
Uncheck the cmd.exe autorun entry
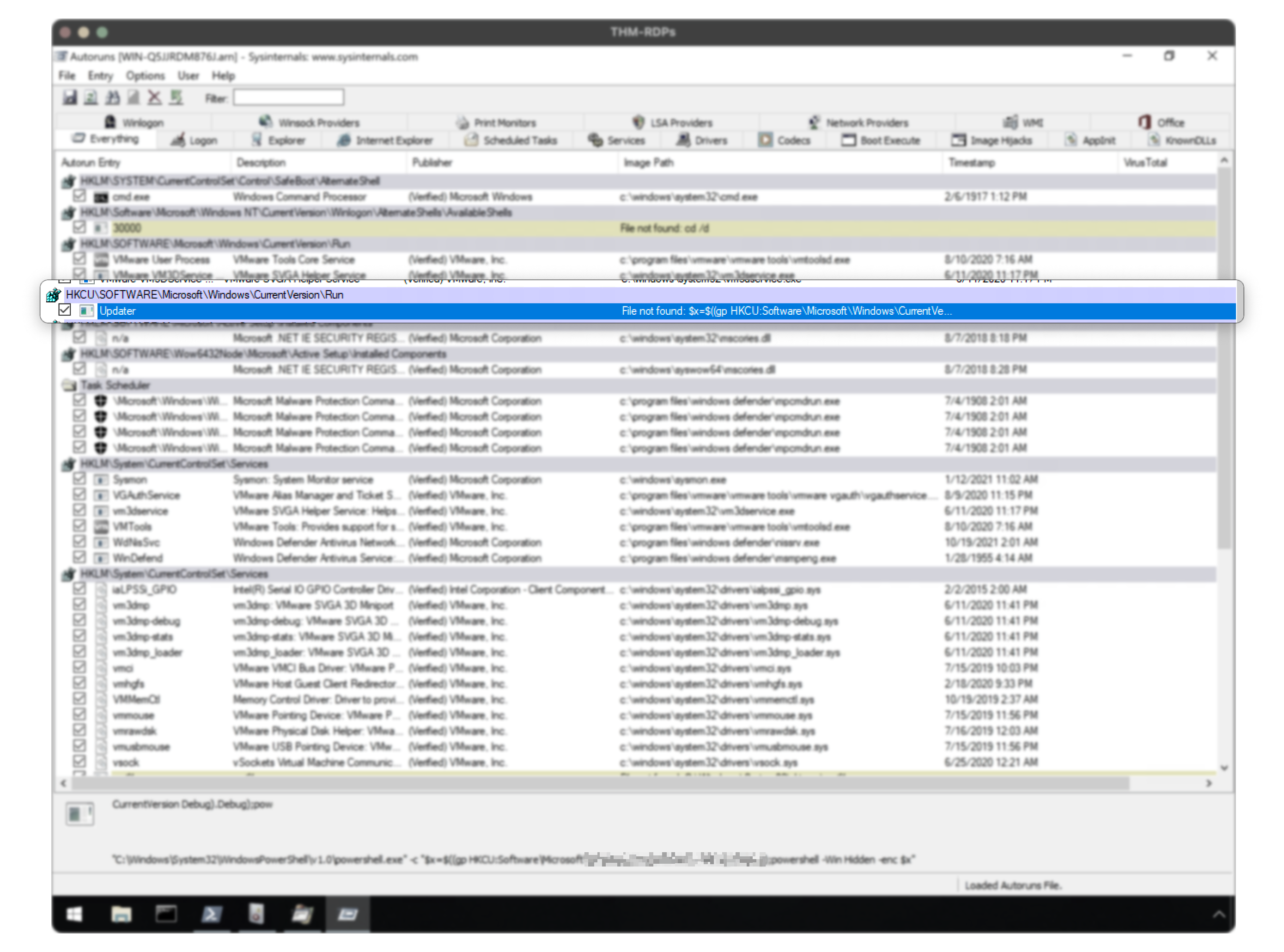(79, 196)
